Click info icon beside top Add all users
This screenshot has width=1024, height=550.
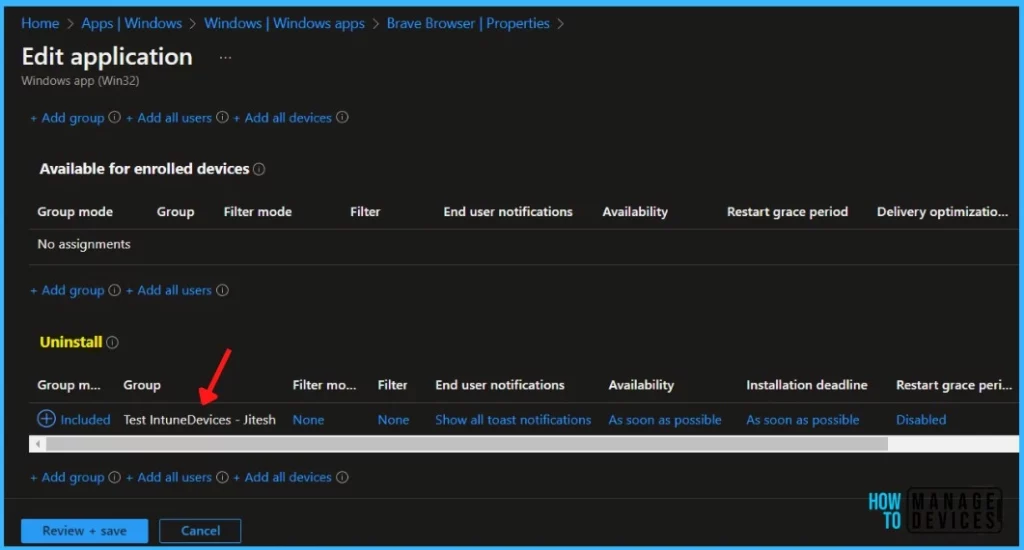pyautogui.click(x=222, y=118)
